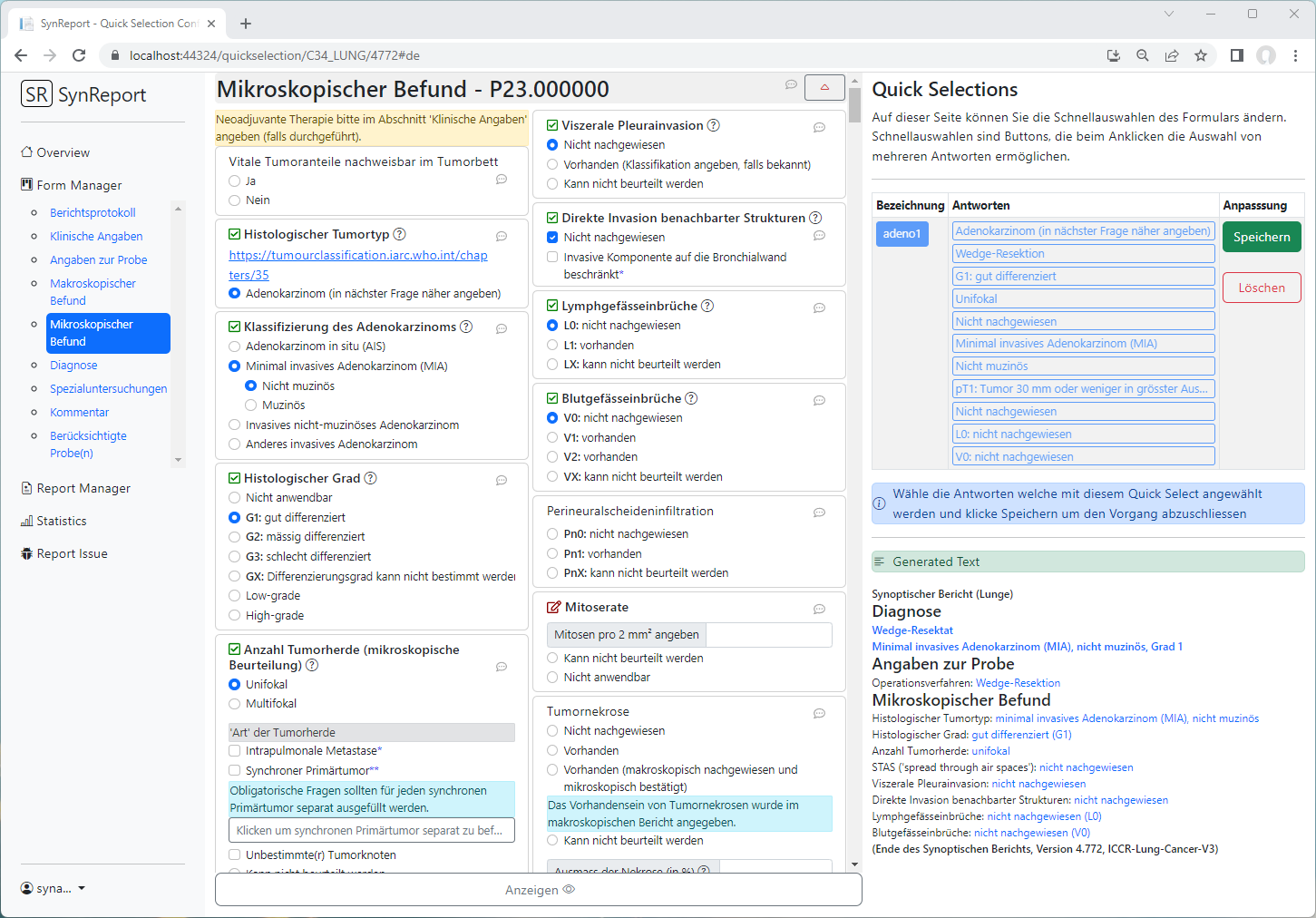The width and height of the screenshot is (1316, 918).
Task: Go to Report Manager in sidebar
Action: tap(83, 488)
